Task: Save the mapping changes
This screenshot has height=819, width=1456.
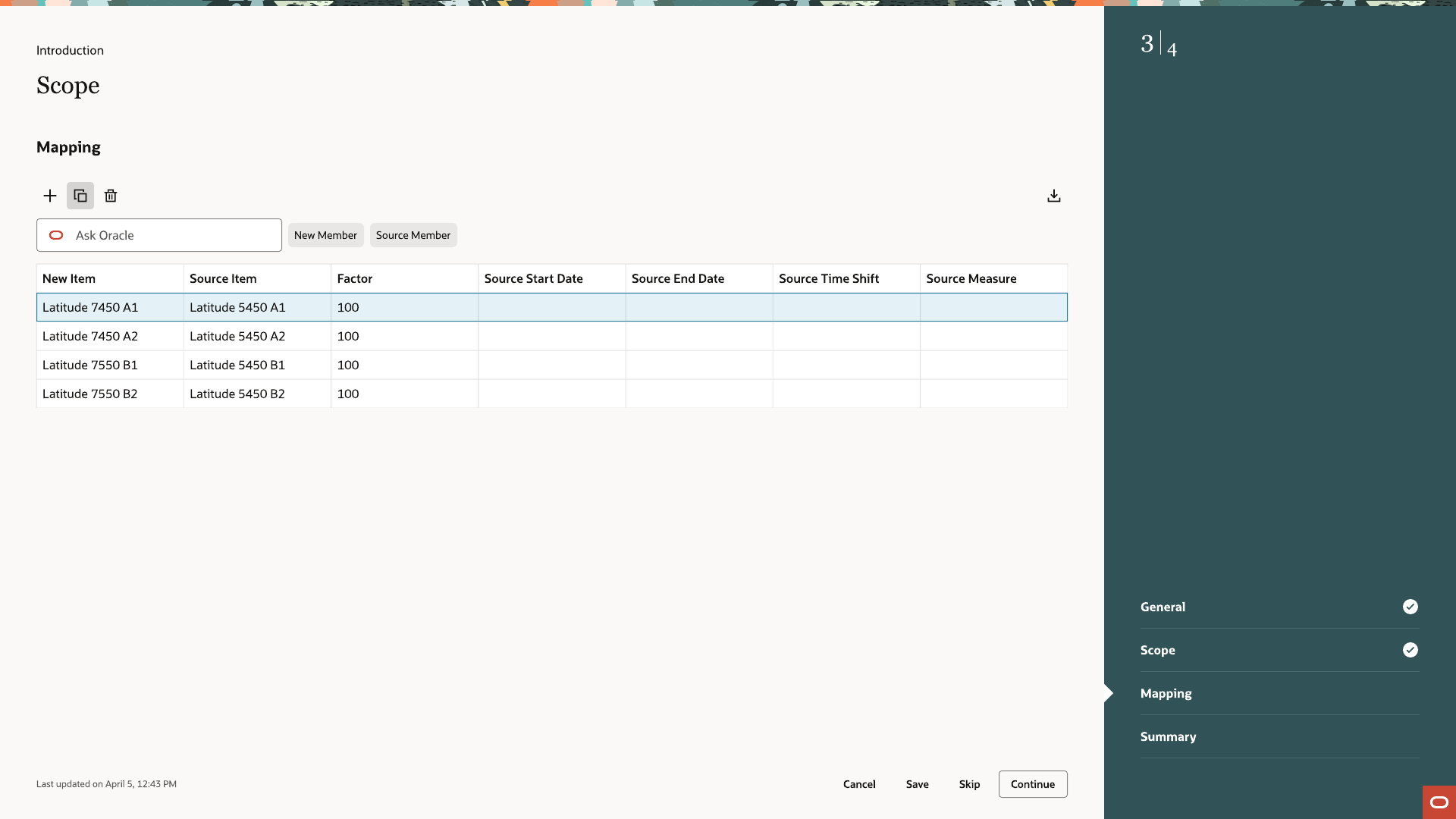Action: click(x=918, y=784)
